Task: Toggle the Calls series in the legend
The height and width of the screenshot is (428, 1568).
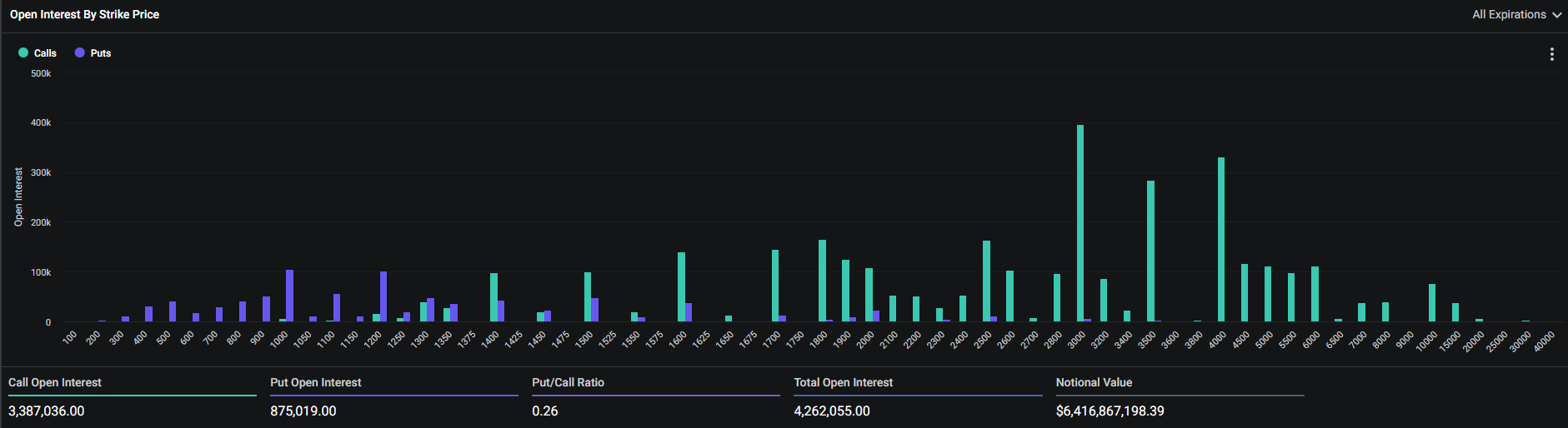Action: pyautogui.click(x=38, y=53)
